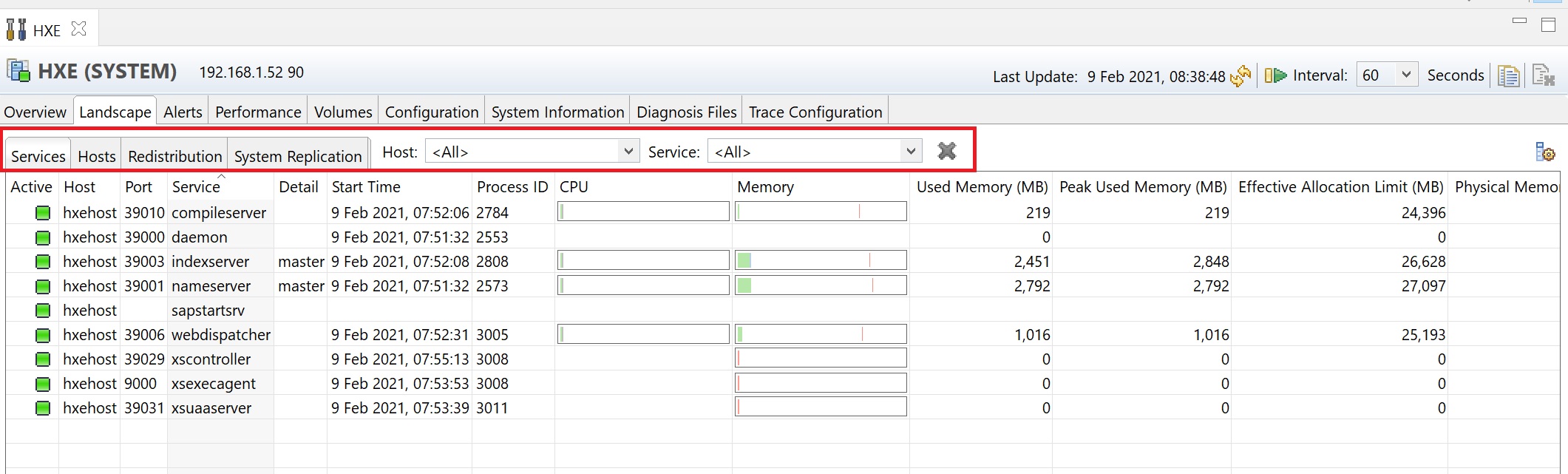Viewport: 1568px width, 474px height.
Task: Open the Host filter dropdown
Action: point(628,152)
